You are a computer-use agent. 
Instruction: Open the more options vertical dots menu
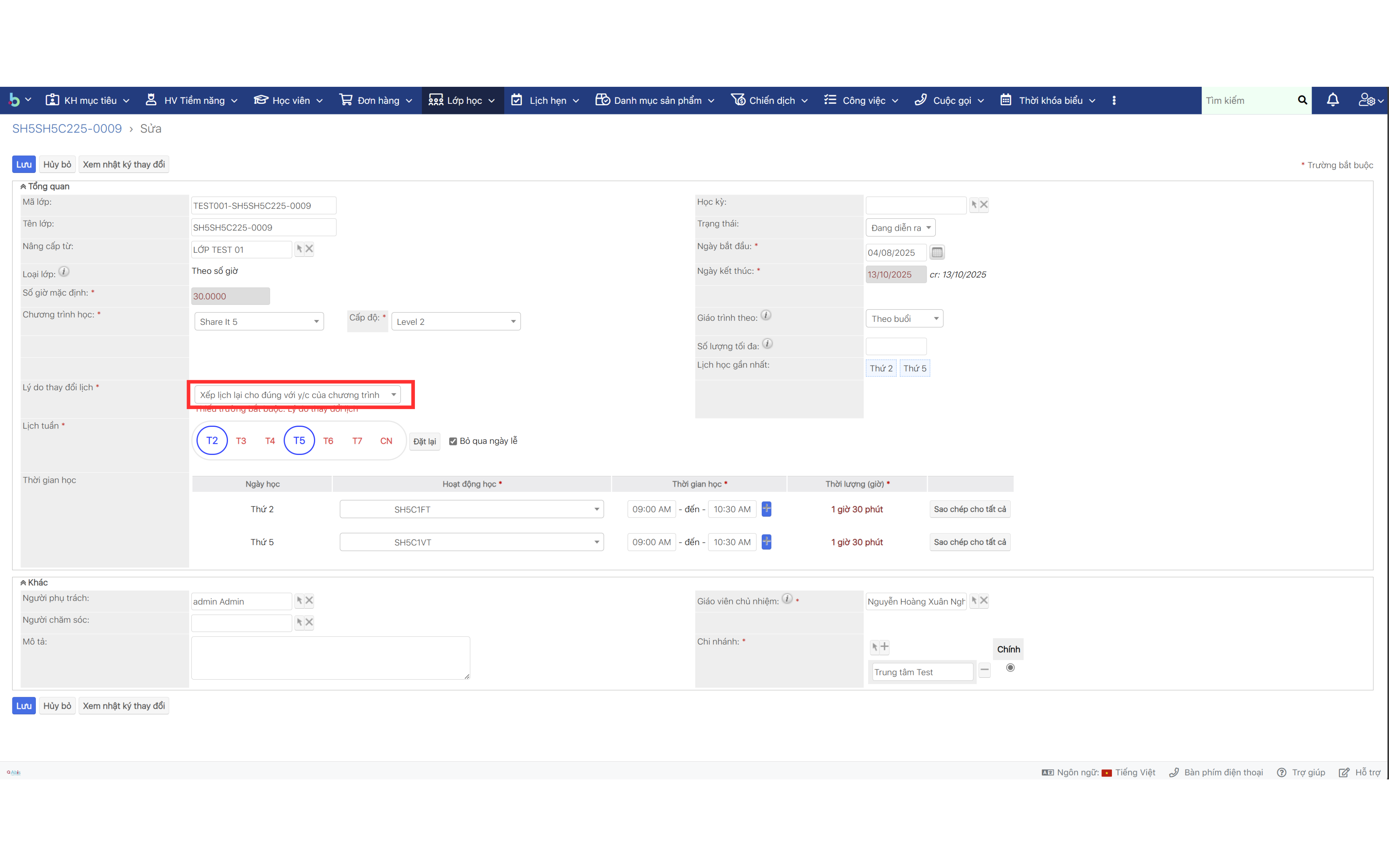pyautogui.click(x=1113, y=100)
